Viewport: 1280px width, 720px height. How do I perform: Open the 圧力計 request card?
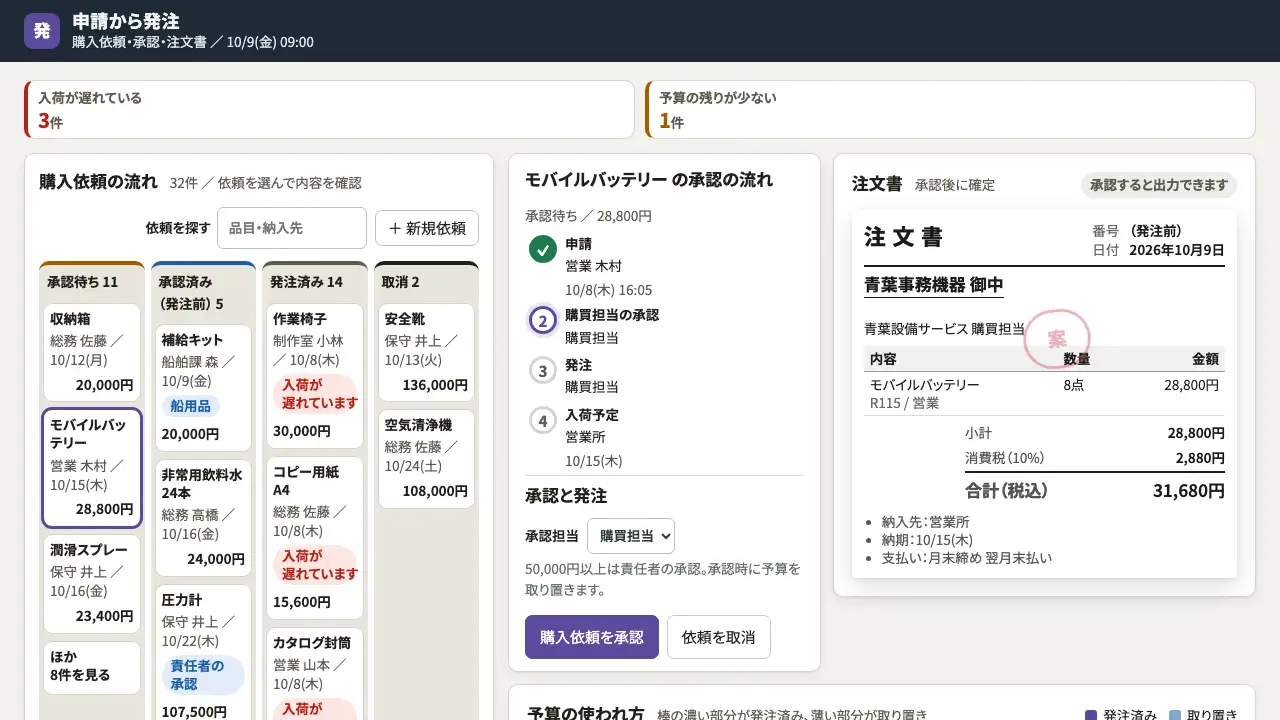coord(203,652)
